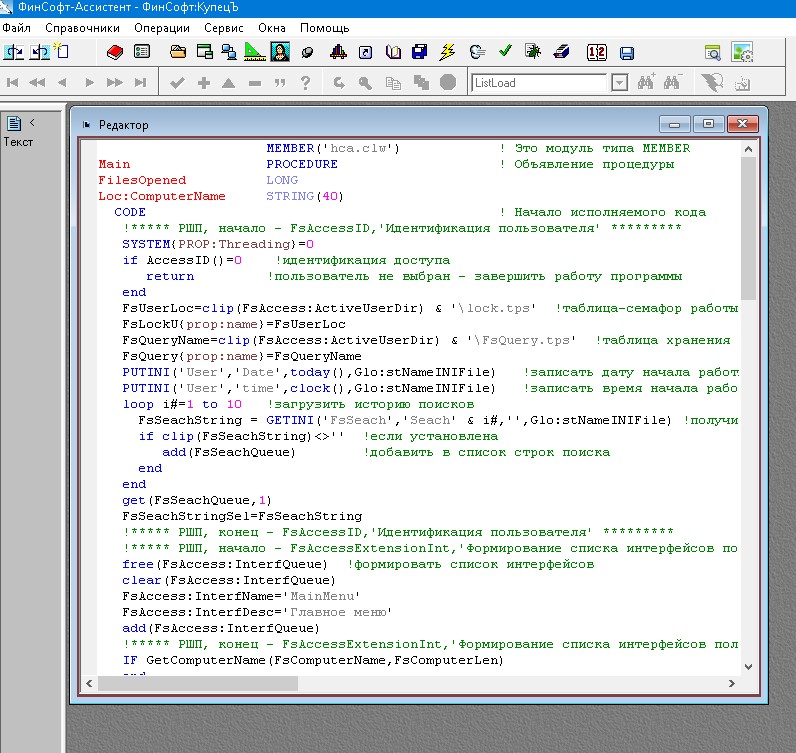Click the bug debug icon

tap(533, 52)
